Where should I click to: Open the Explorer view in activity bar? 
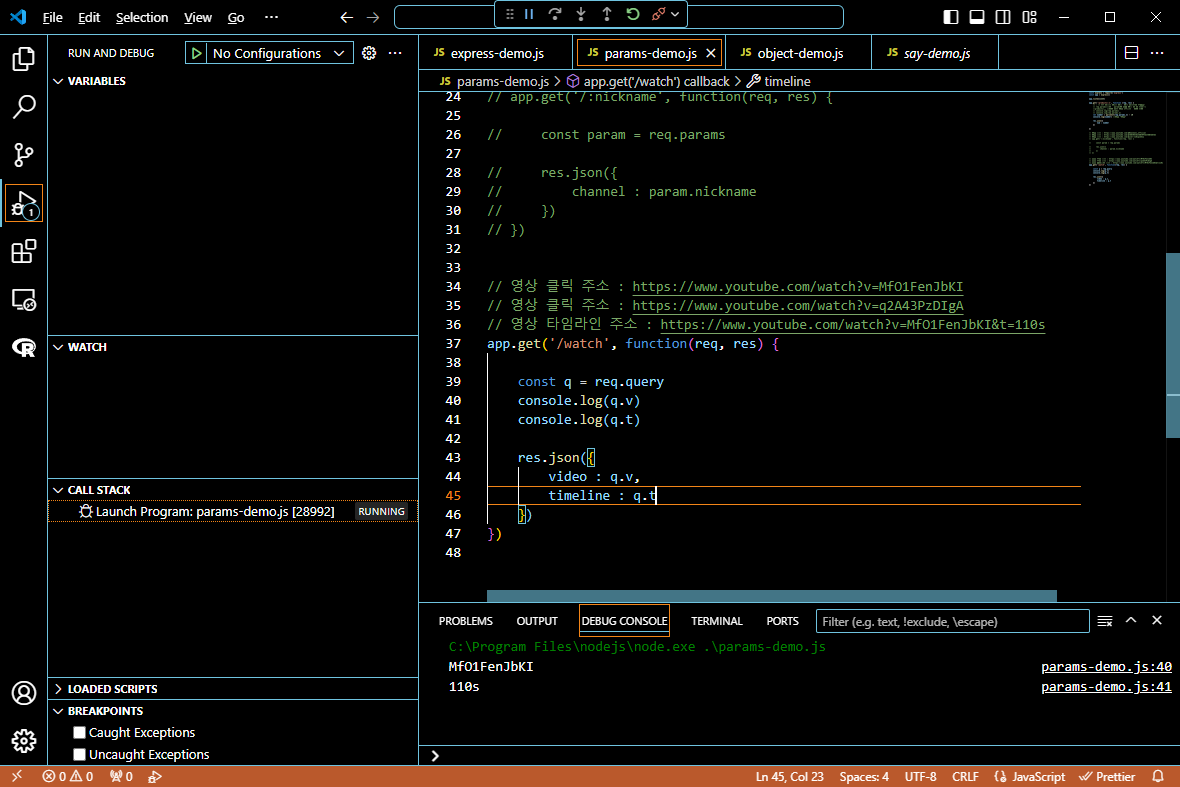23,59
